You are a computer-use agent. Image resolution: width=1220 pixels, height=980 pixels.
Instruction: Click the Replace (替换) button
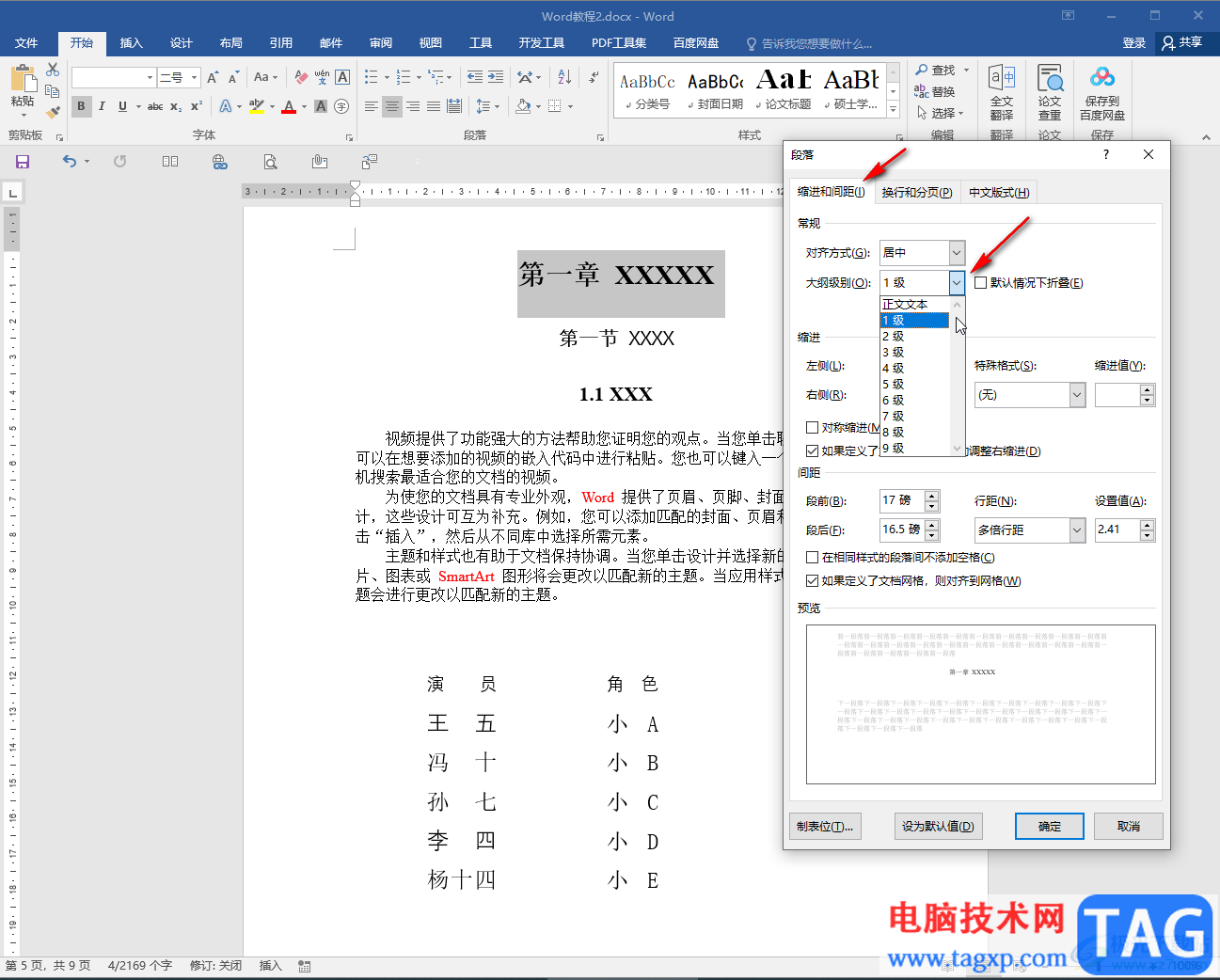coord(934,91)
